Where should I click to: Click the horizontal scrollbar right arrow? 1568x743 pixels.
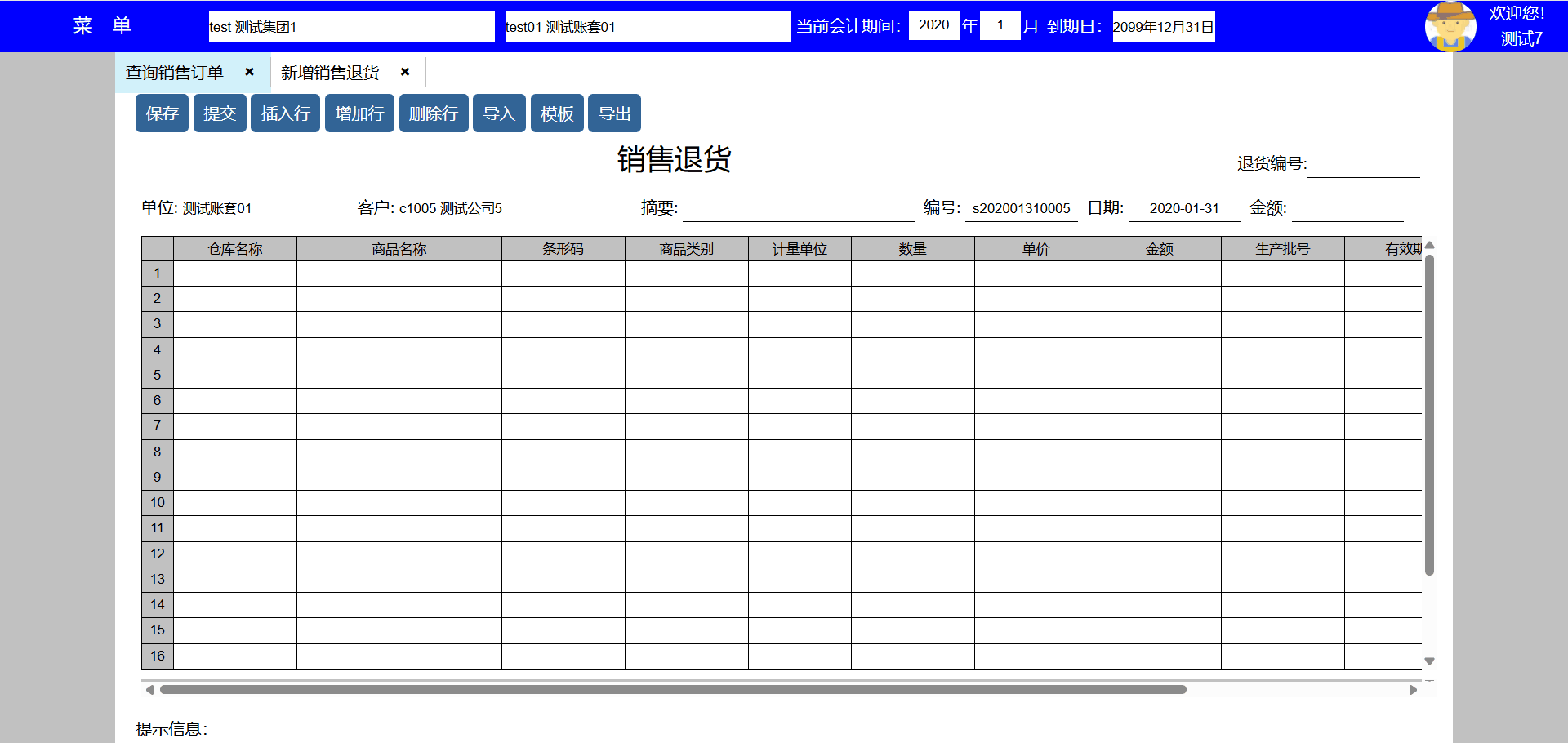1413,690
